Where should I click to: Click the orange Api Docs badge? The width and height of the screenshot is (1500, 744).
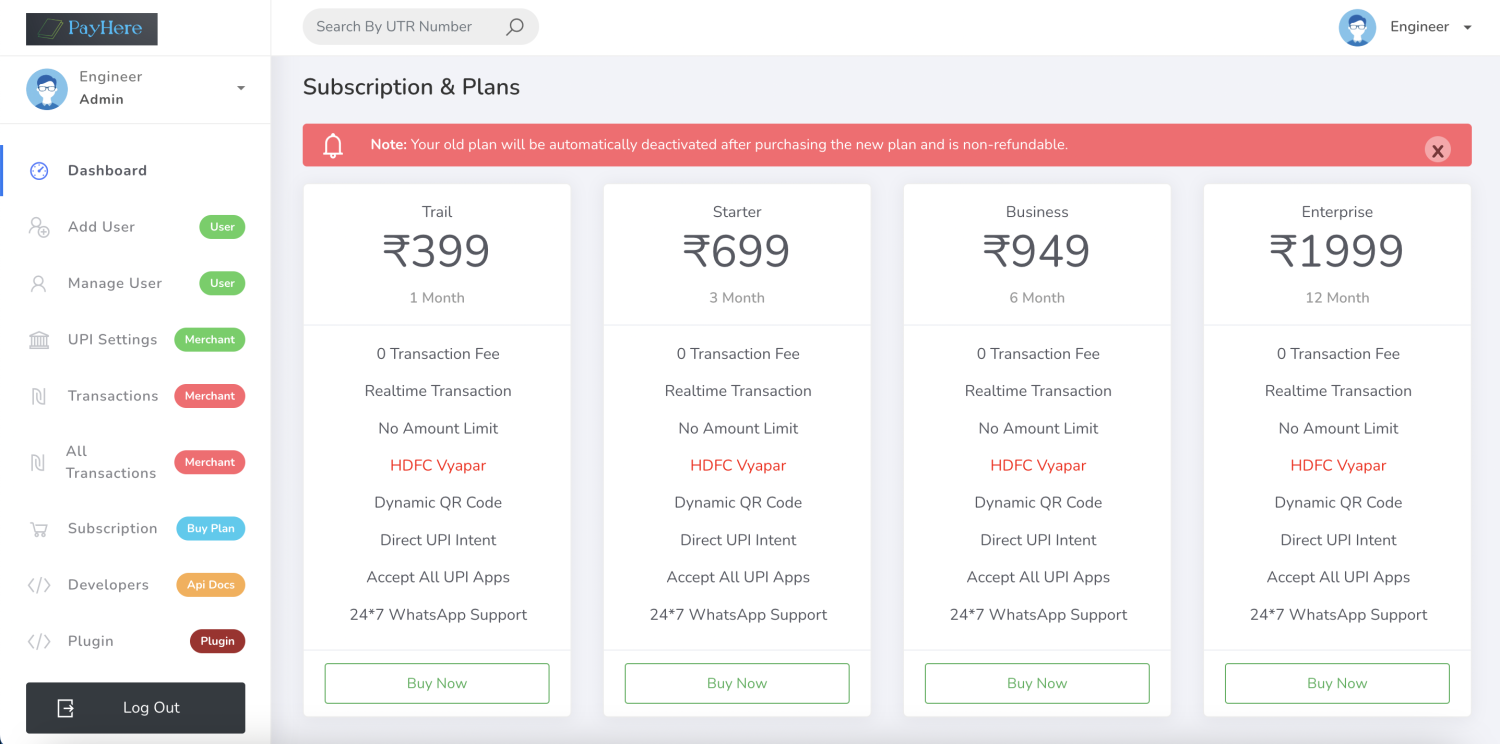pos(210,585)
